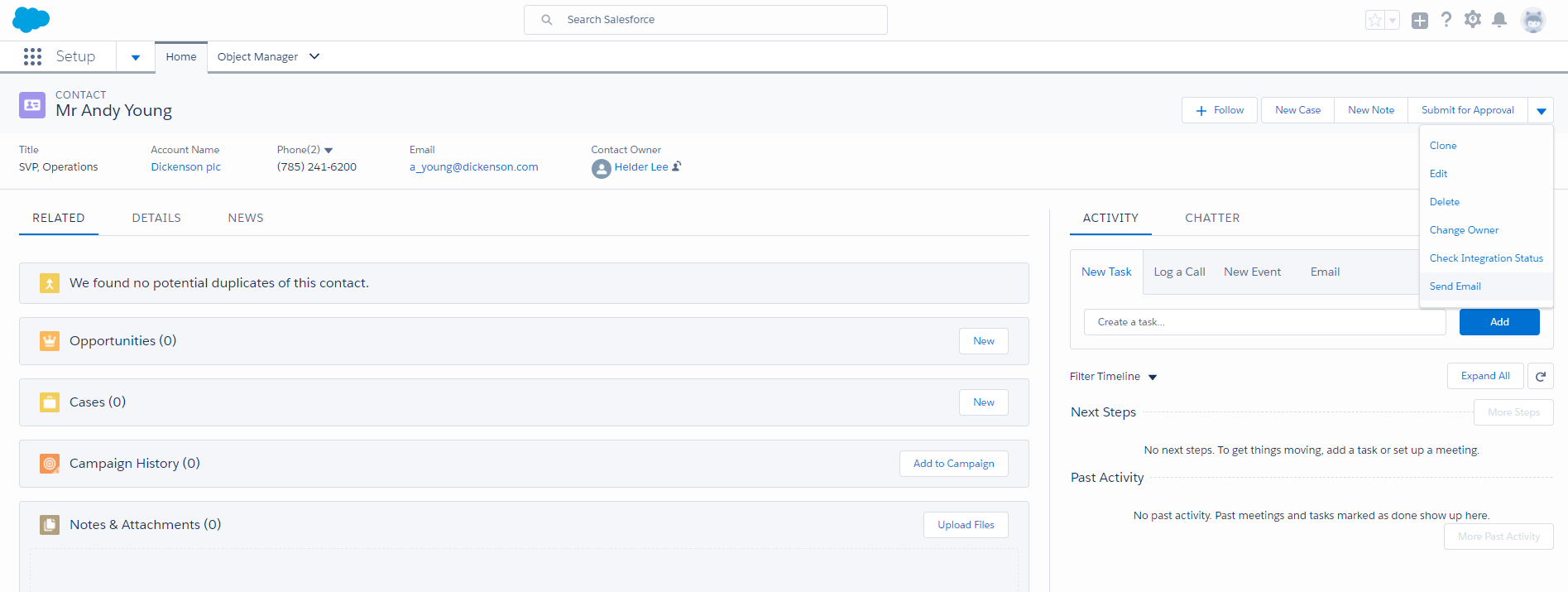
Task: Open Helder Lee owner link
Action: (641, 167)
